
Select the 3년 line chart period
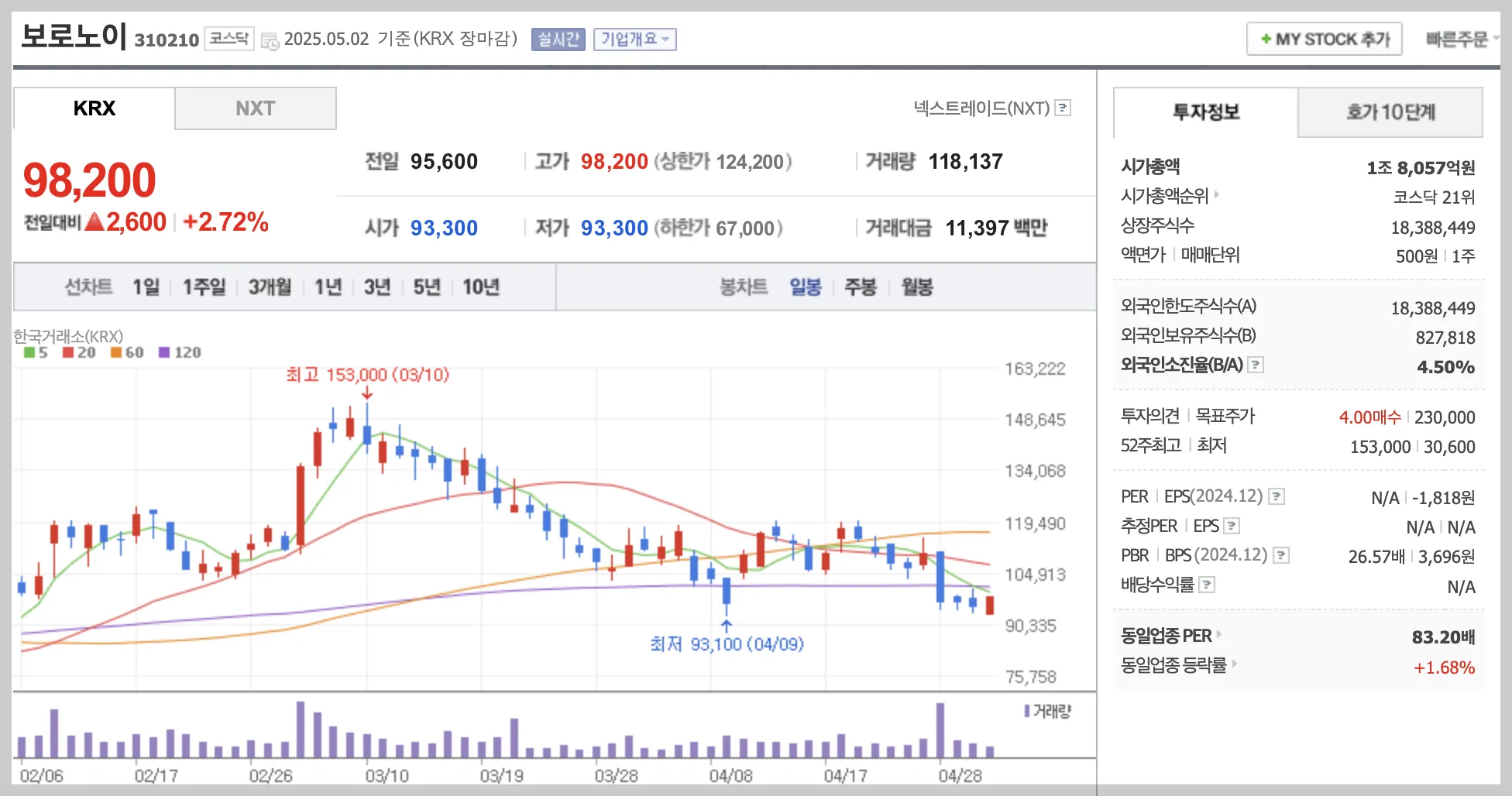[377, 287]
